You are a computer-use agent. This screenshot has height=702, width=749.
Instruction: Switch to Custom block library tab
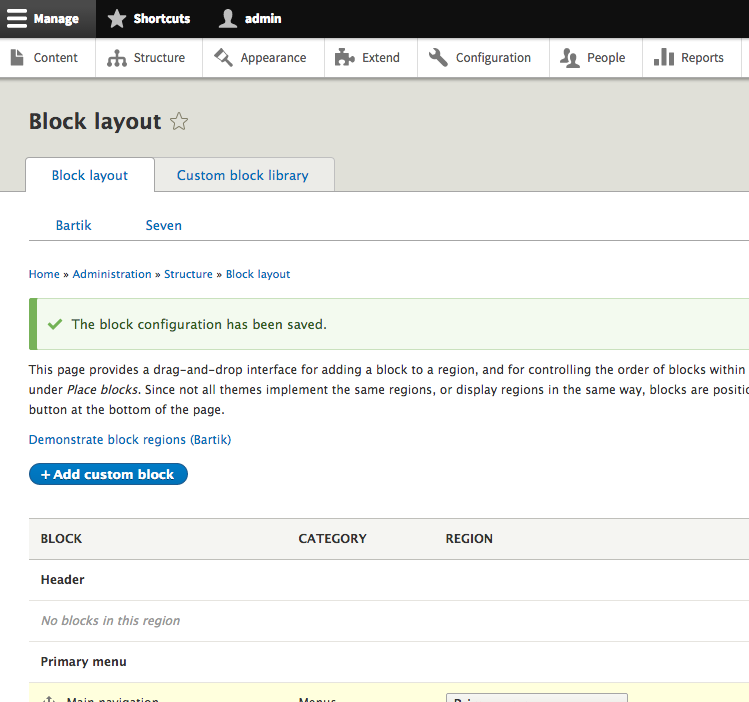click(243, 175)
